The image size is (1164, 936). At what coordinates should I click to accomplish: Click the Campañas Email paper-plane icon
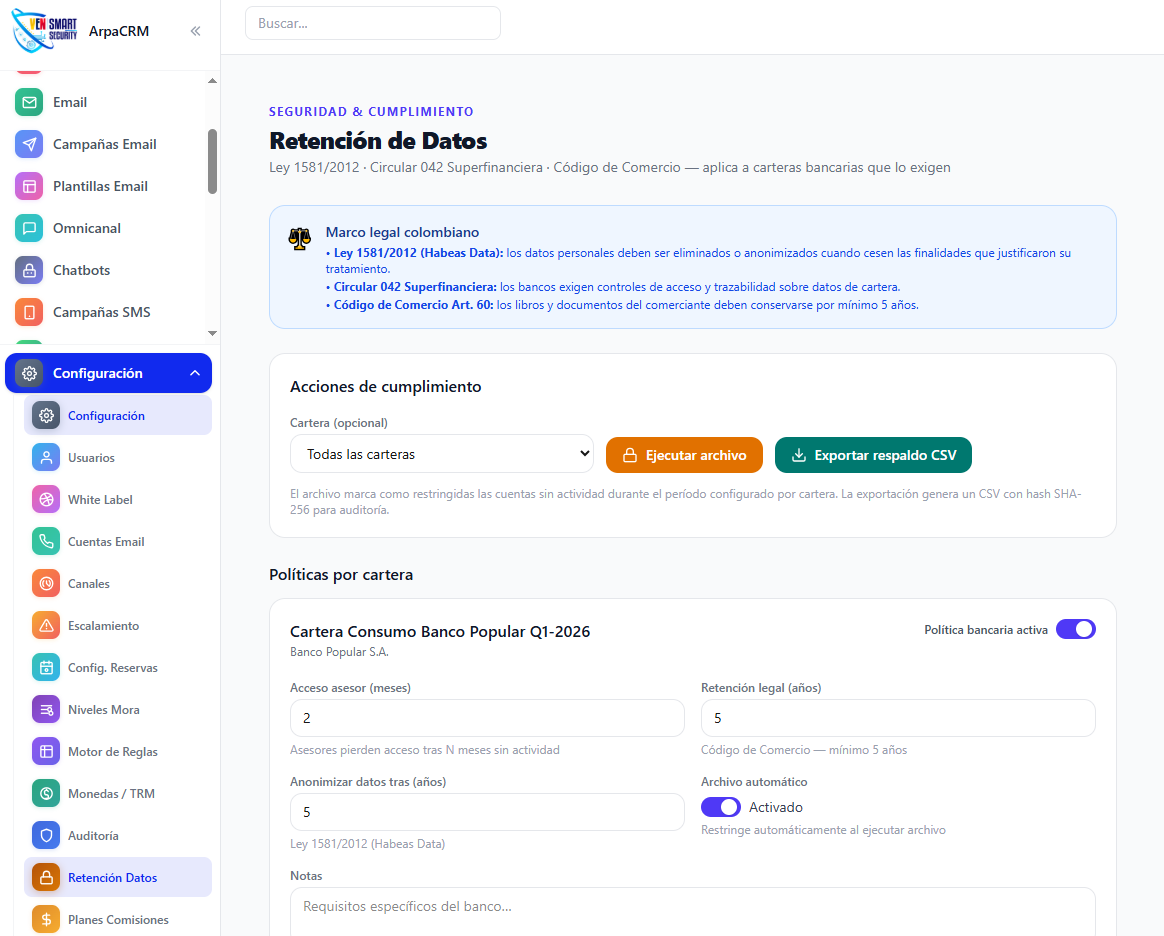29,144
